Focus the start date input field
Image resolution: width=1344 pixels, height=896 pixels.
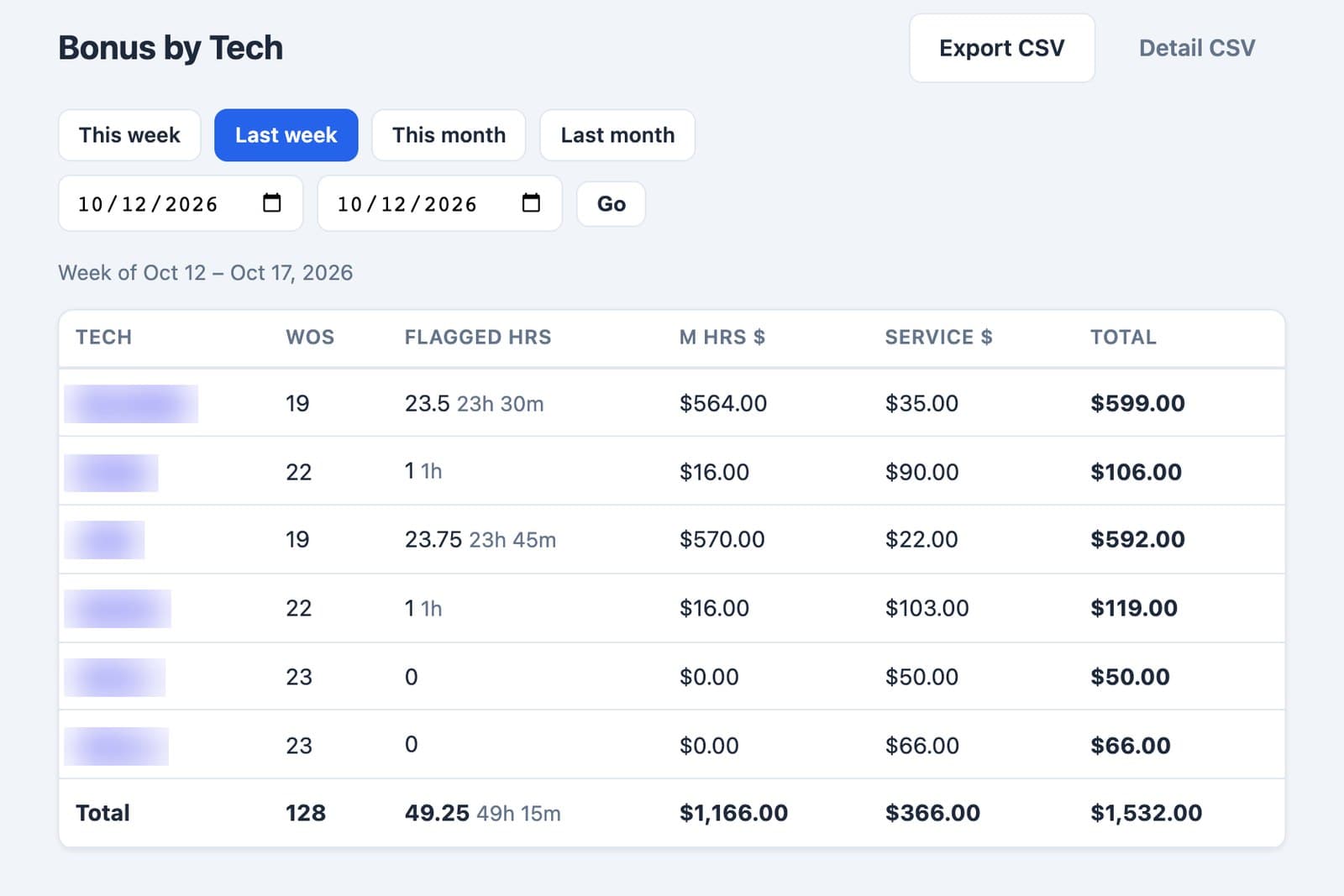(x=181, y=203)
